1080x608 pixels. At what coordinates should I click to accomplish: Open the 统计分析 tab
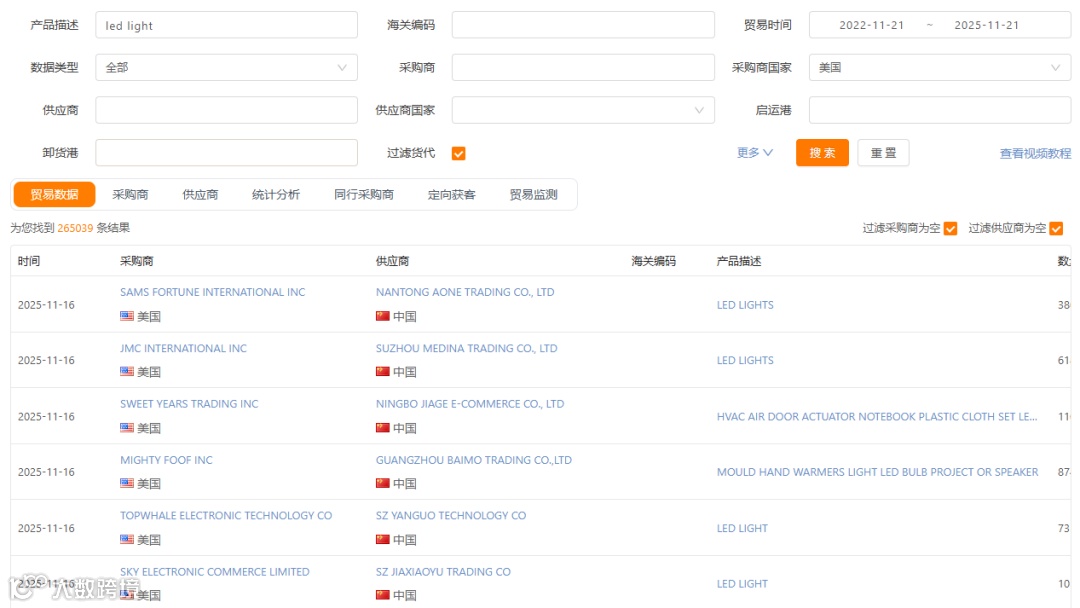[x=276, y=195]
